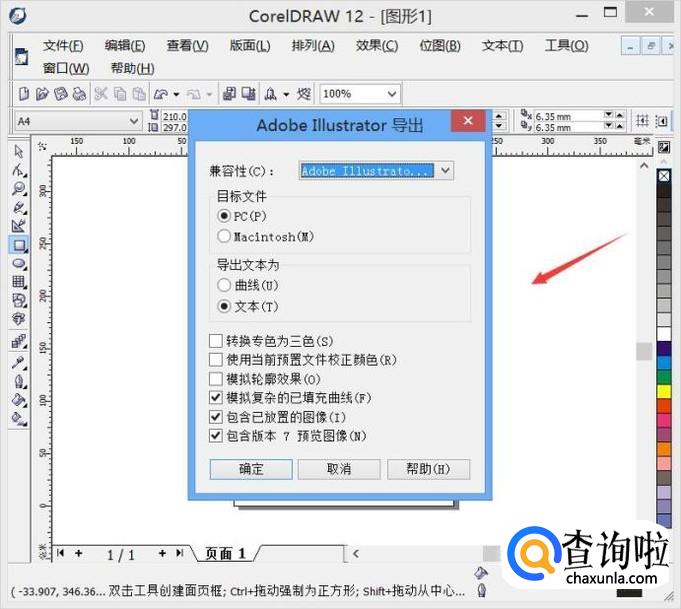Pick the white color swatch in palette
The width and height of the screenshot is (681, 609).
click(664, 334)
